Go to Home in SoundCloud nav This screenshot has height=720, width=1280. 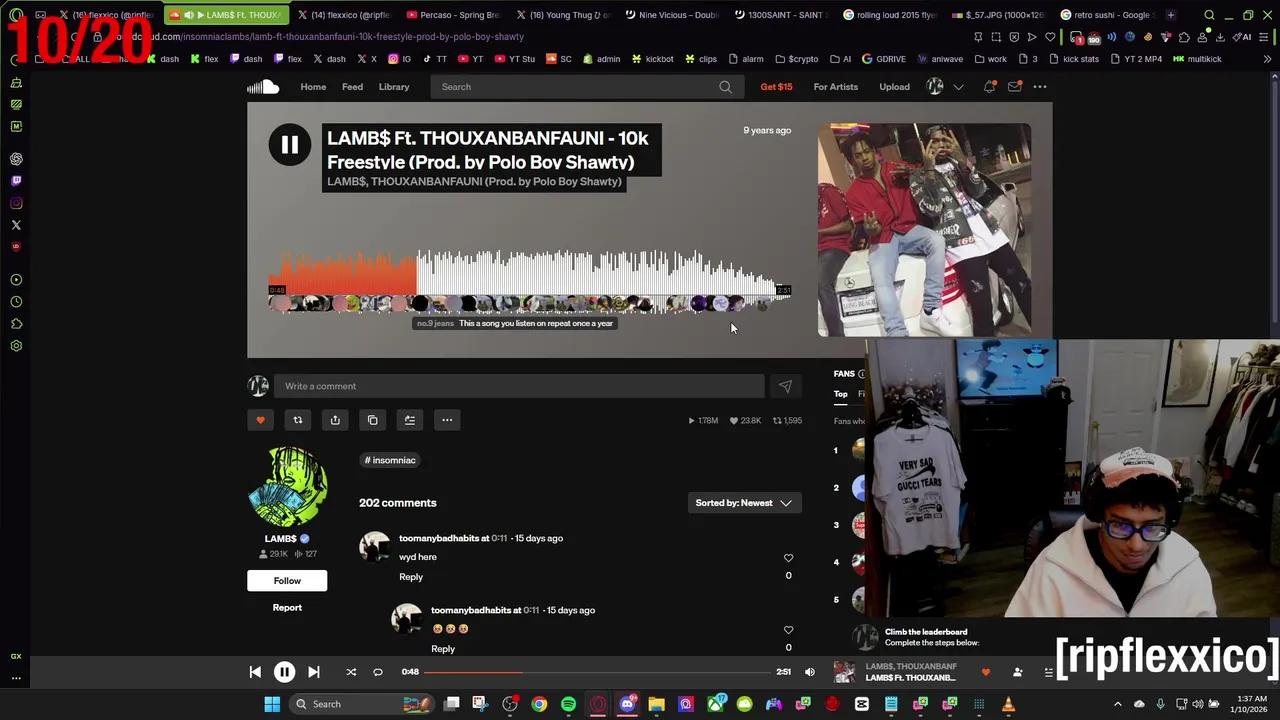tap(313, 87)
